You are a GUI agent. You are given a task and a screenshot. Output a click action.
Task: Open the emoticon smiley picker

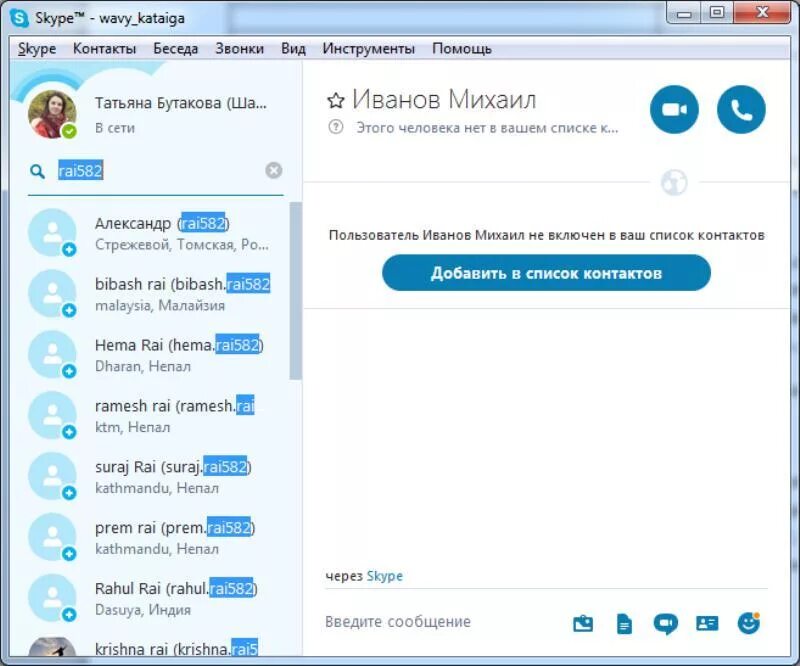point(748,623)
